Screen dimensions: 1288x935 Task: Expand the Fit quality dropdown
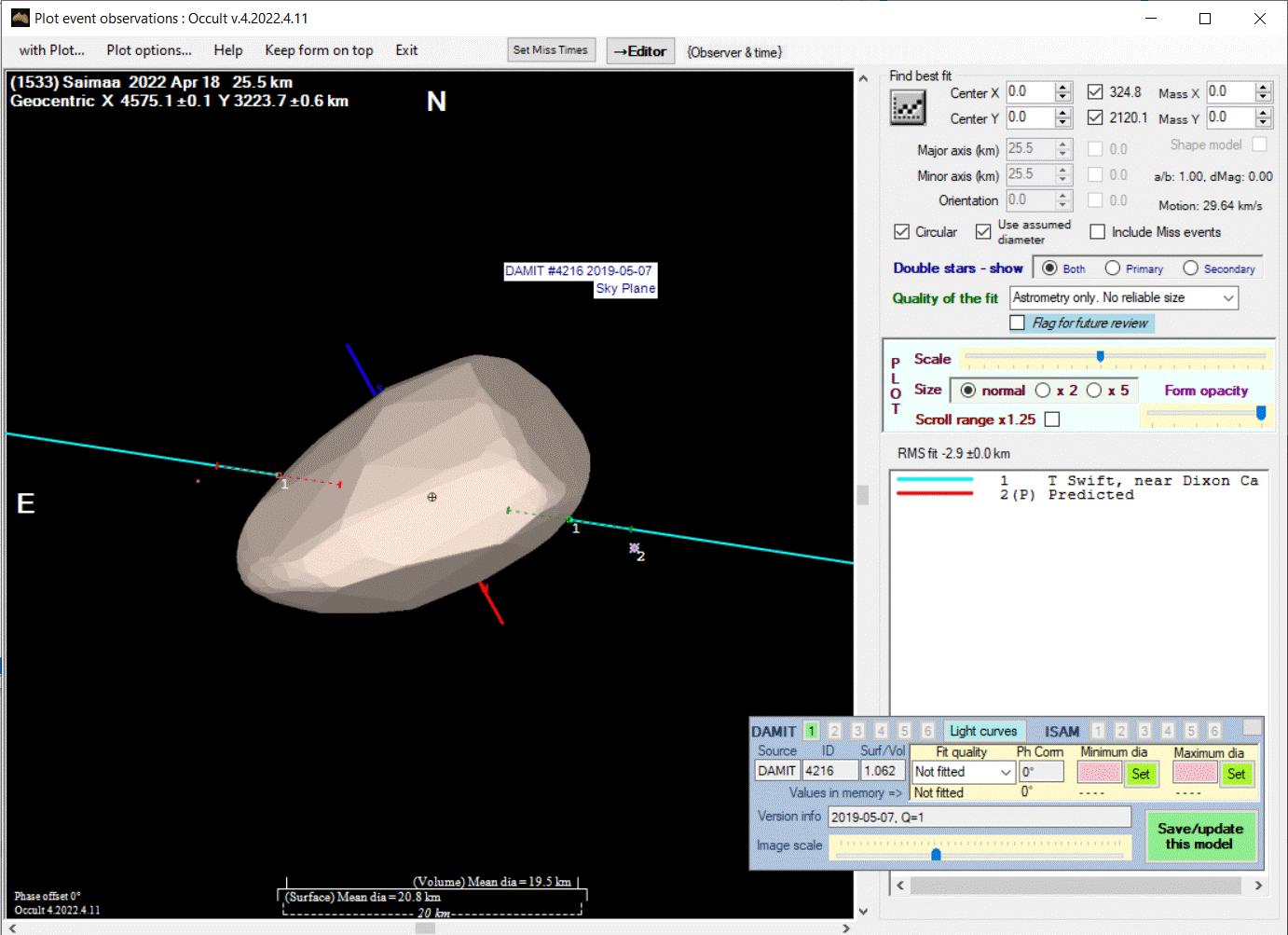(x=1005, y=772)
